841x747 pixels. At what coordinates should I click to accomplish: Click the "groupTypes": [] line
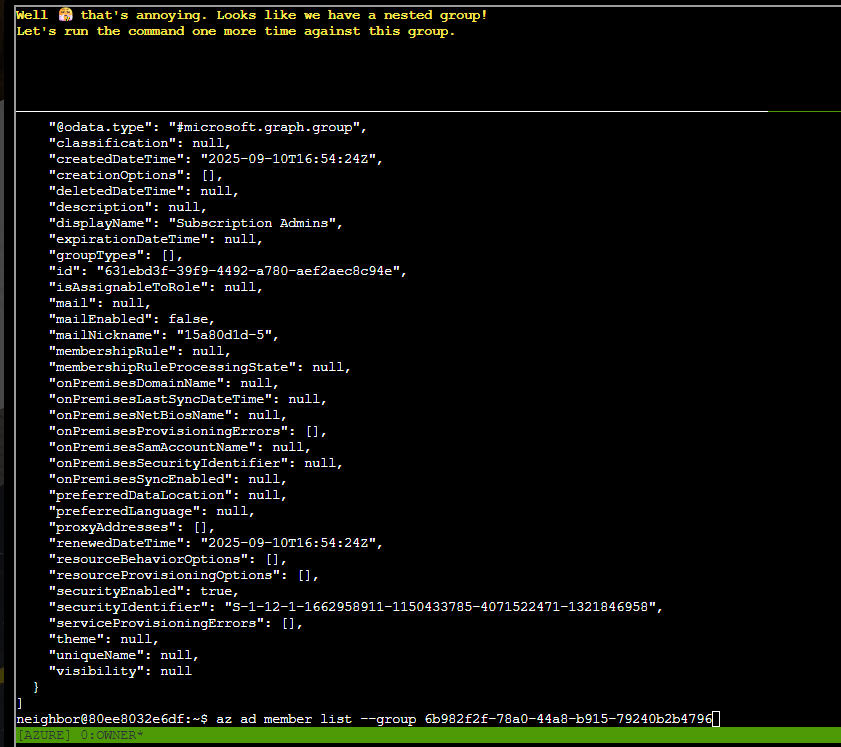[x=116, y=255]
